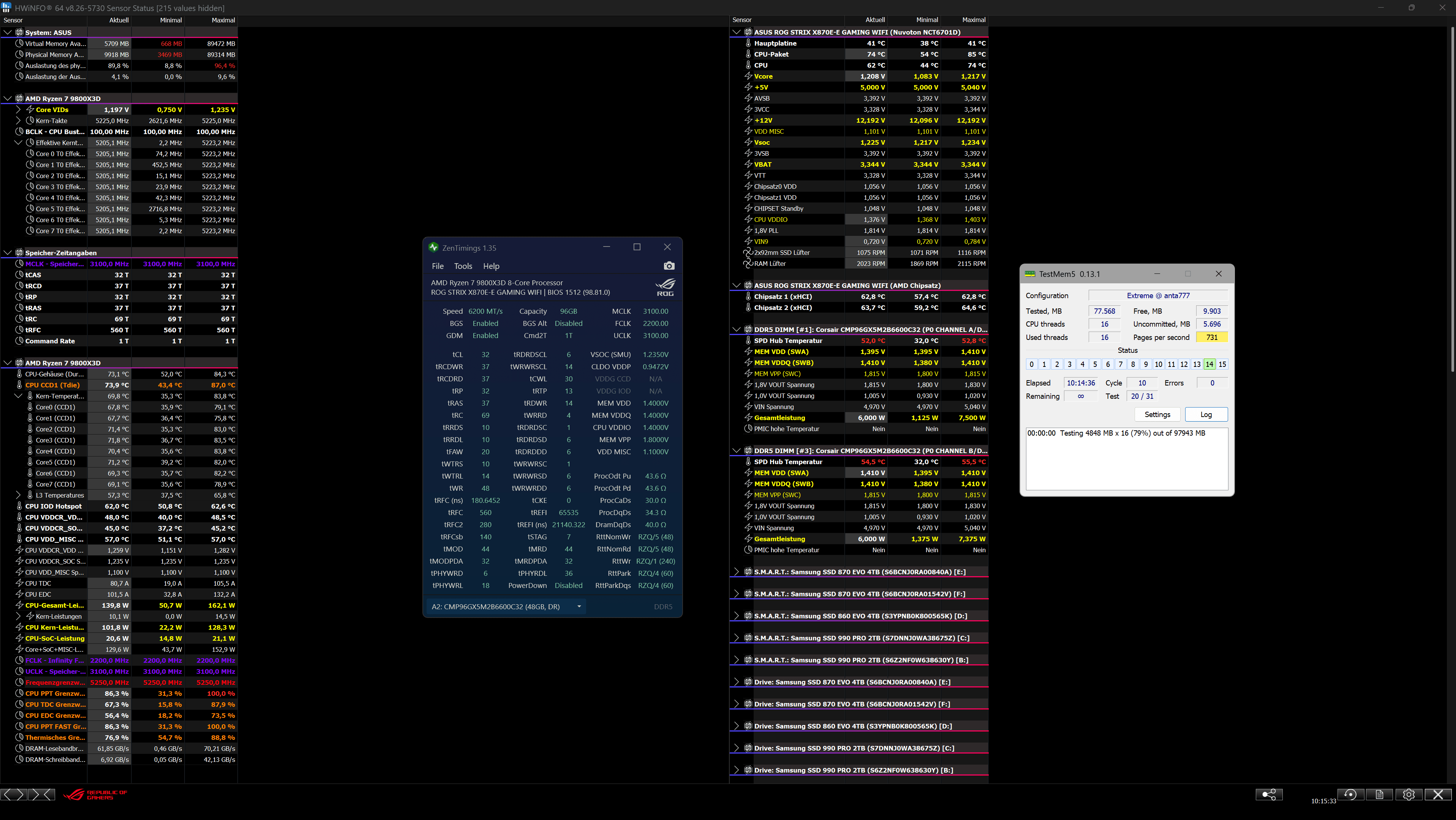Open HWiNFO sensor settings gear
The width and height of the screenshot is (1456, 820).
(1409, 795)
